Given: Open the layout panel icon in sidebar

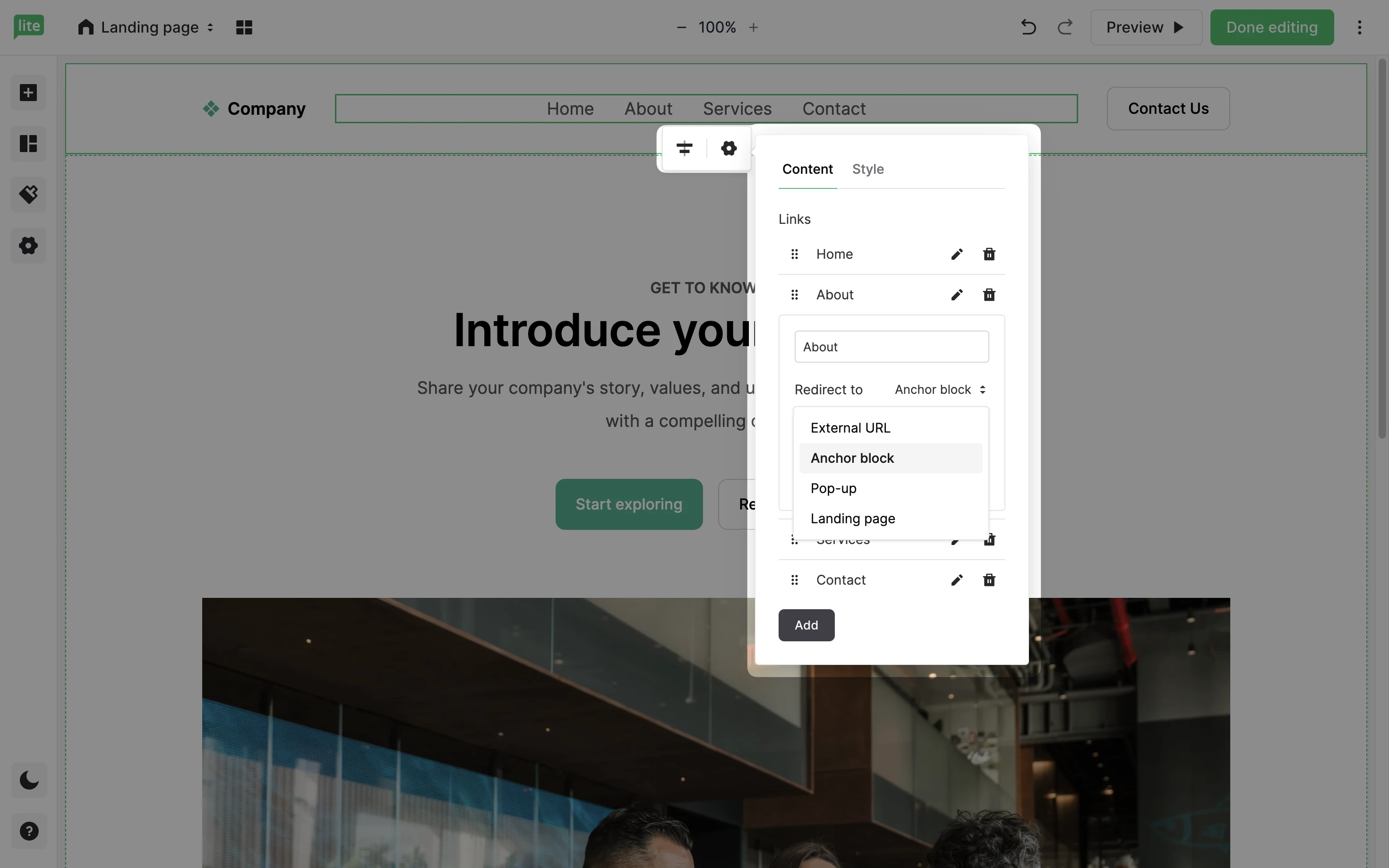Looking at the screenshot, I should [28, 144].
